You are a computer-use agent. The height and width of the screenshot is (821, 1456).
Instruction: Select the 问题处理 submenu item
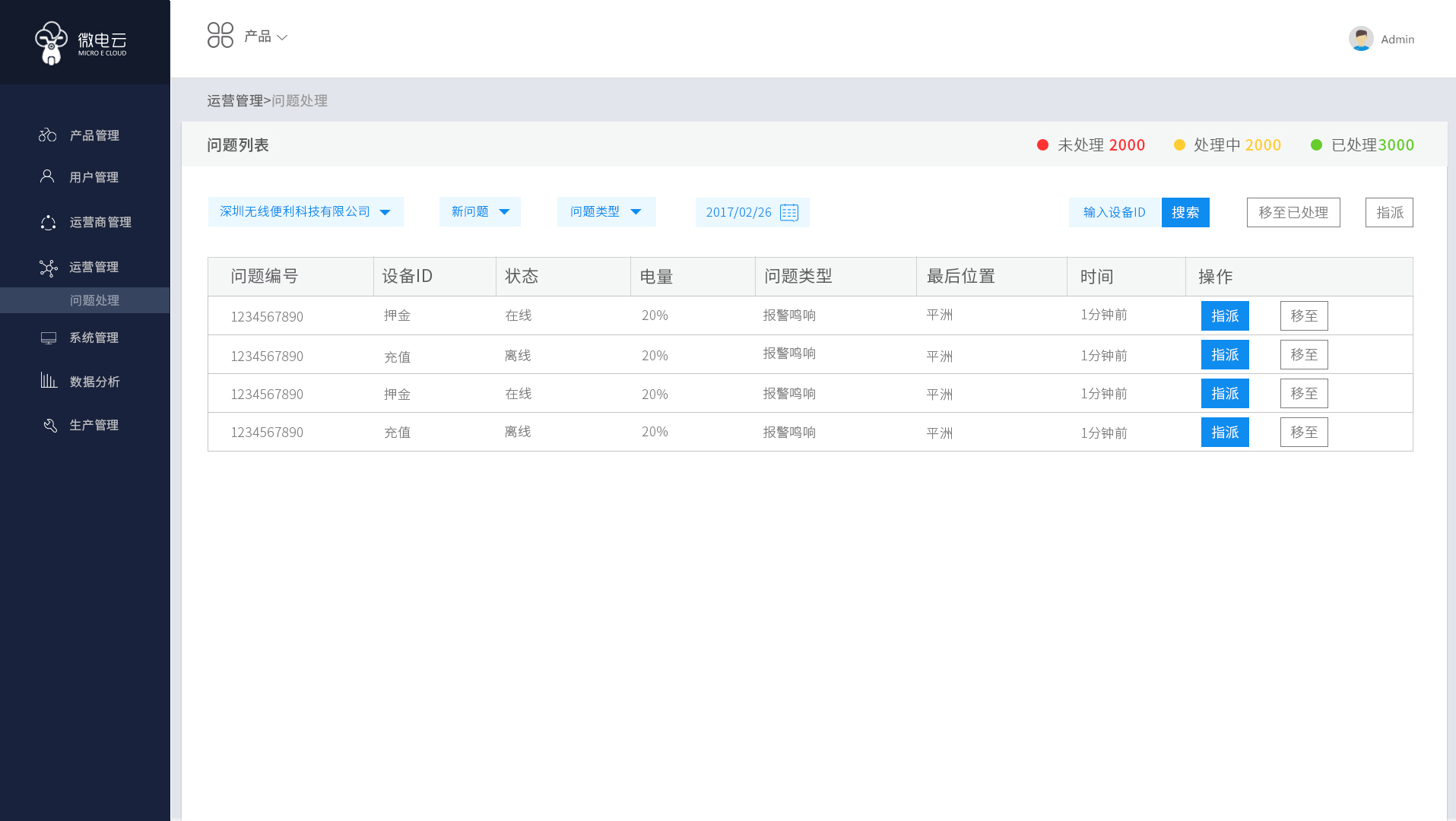tap(84, 300)
